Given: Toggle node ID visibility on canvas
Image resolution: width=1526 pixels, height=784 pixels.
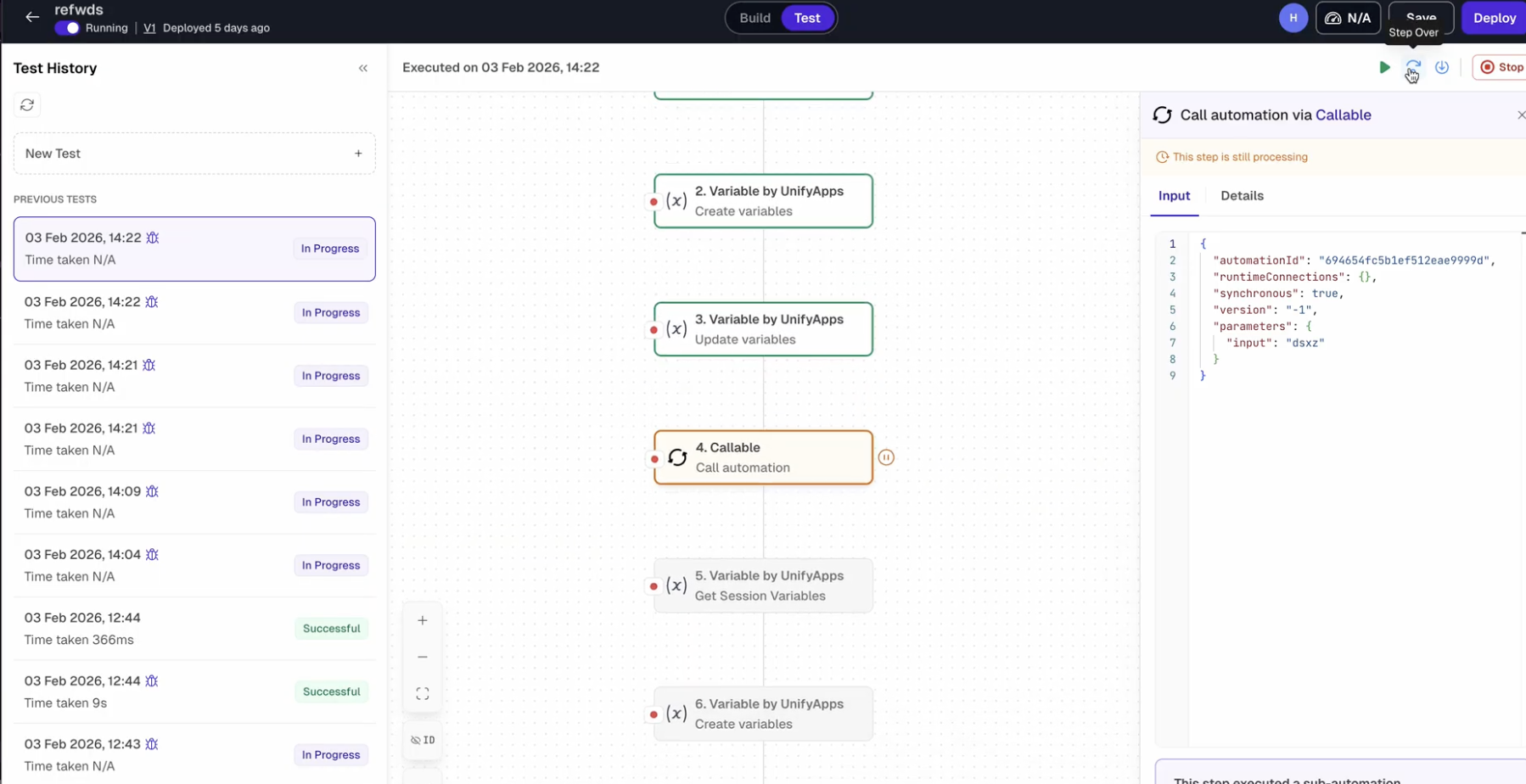Looking at the screenshot, I should [x=423, y=740].
